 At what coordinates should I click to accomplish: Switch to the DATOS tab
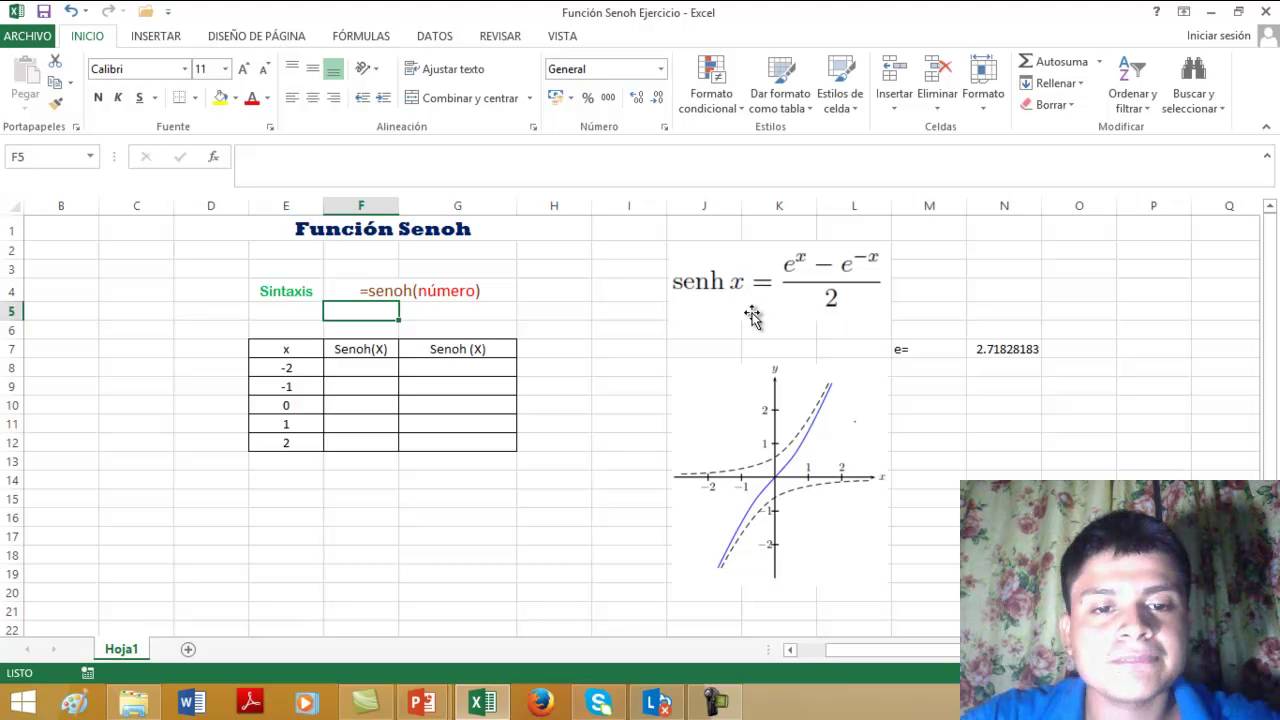click(x=435, y=36)
